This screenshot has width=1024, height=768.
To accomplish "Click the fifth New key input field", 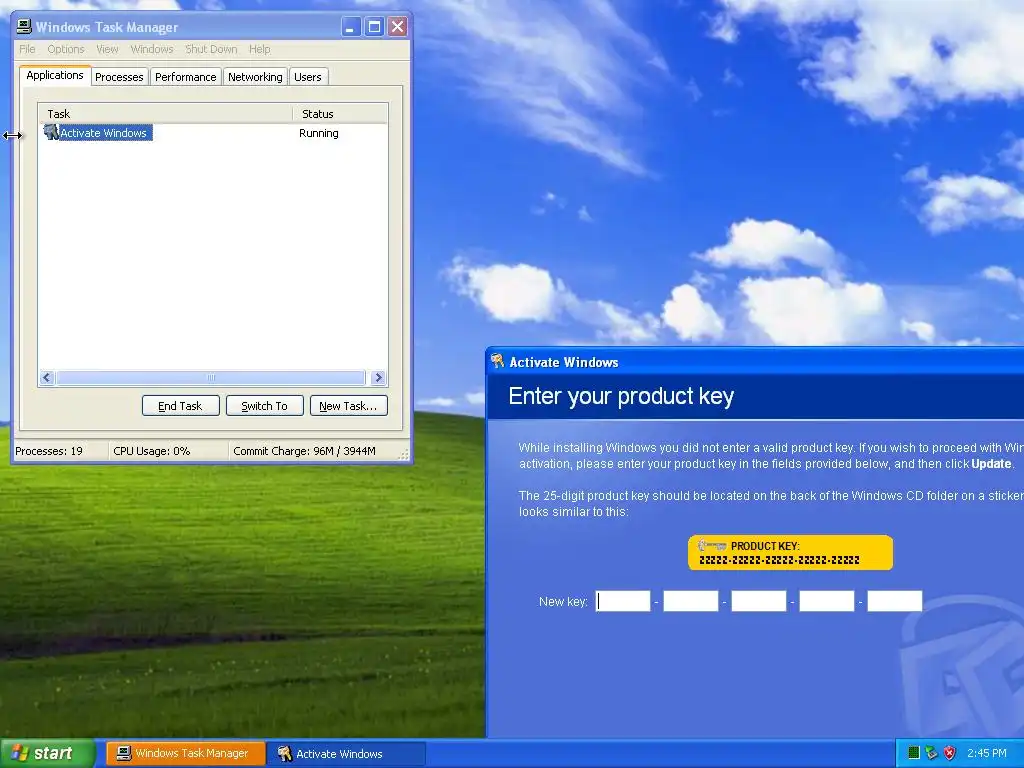I will click(895, 601).
